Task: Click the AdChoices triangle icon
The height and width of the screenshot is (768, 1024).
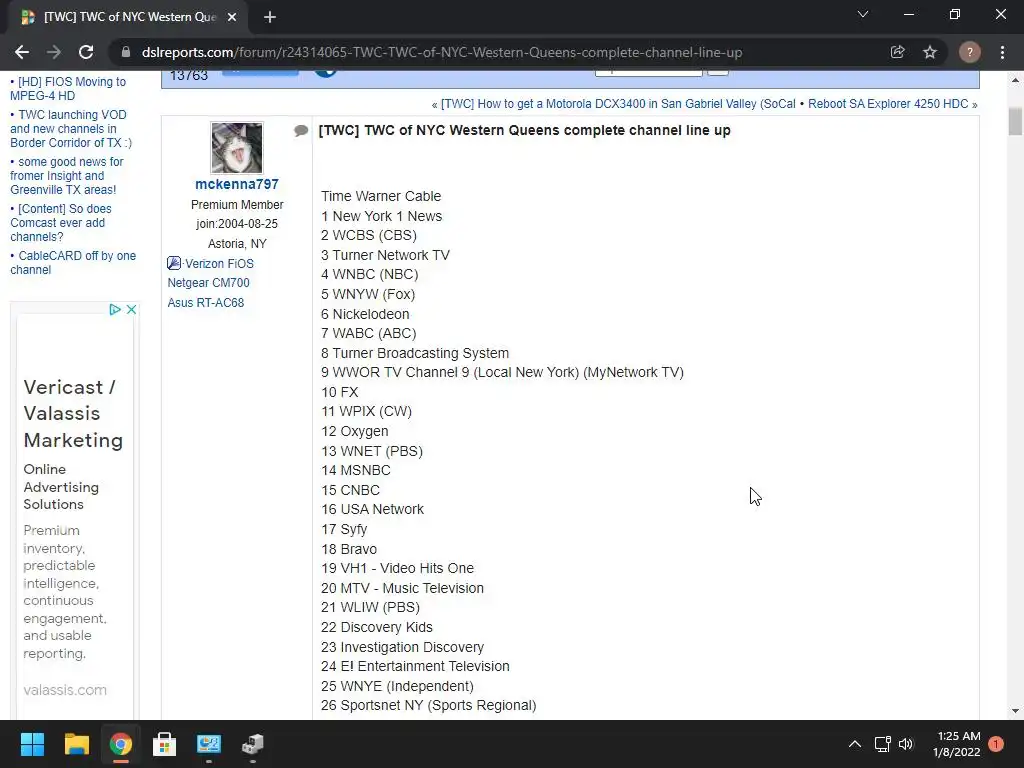Action: pos(115,310)
